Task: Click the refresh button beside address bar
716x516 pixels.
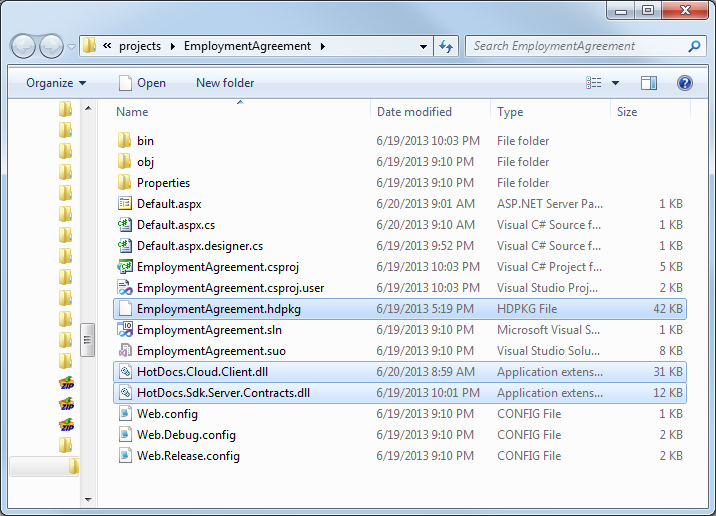Action: [446, 46]
